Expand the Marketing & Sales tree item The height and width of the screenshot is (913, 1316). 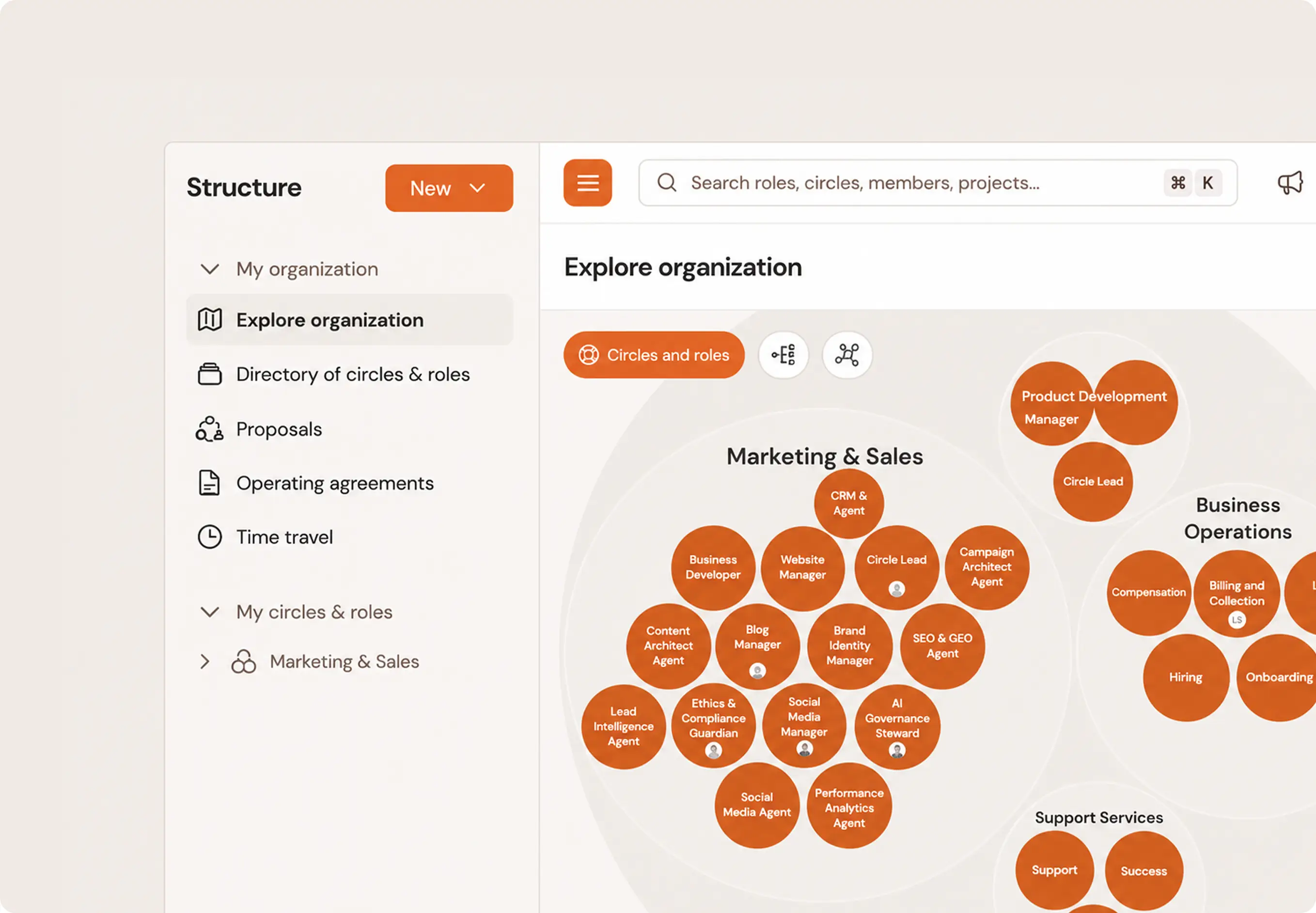click(205, 661)
